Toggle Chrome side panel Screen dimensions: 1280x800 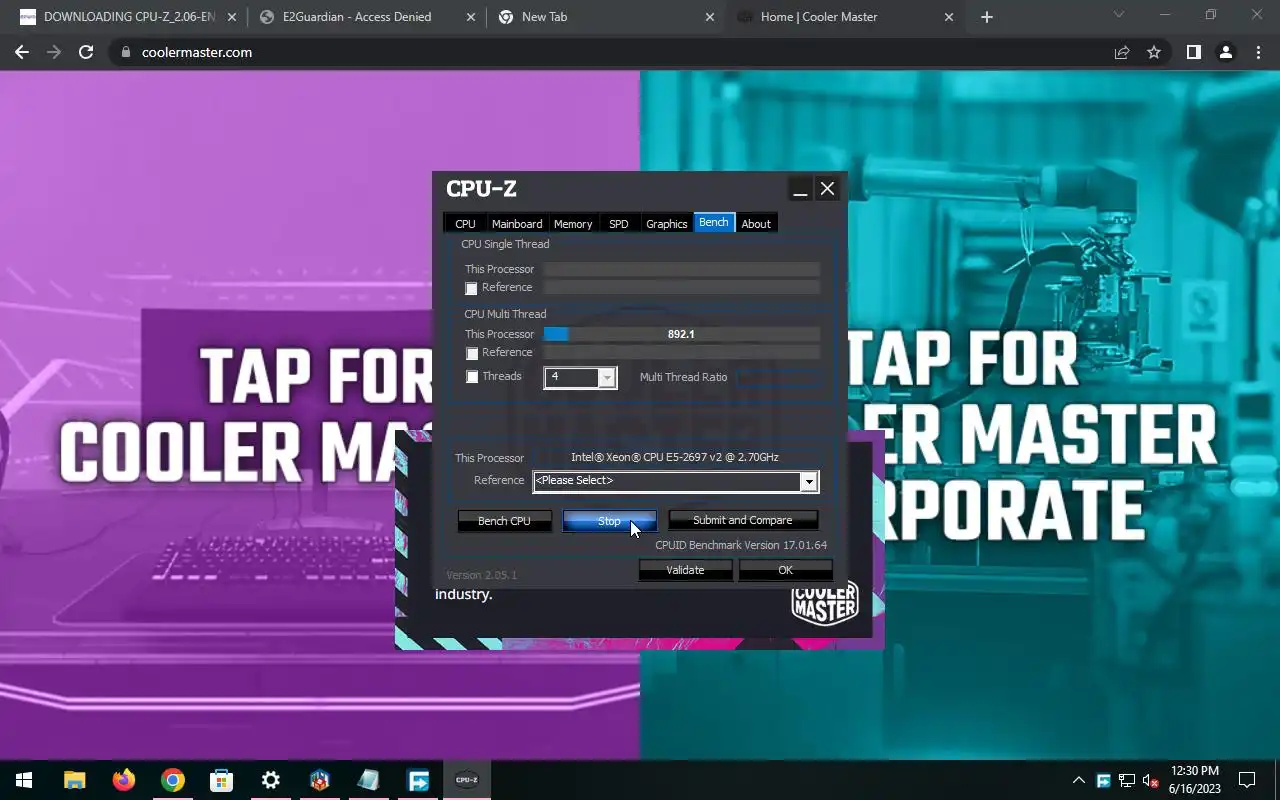pos(1193,52)
